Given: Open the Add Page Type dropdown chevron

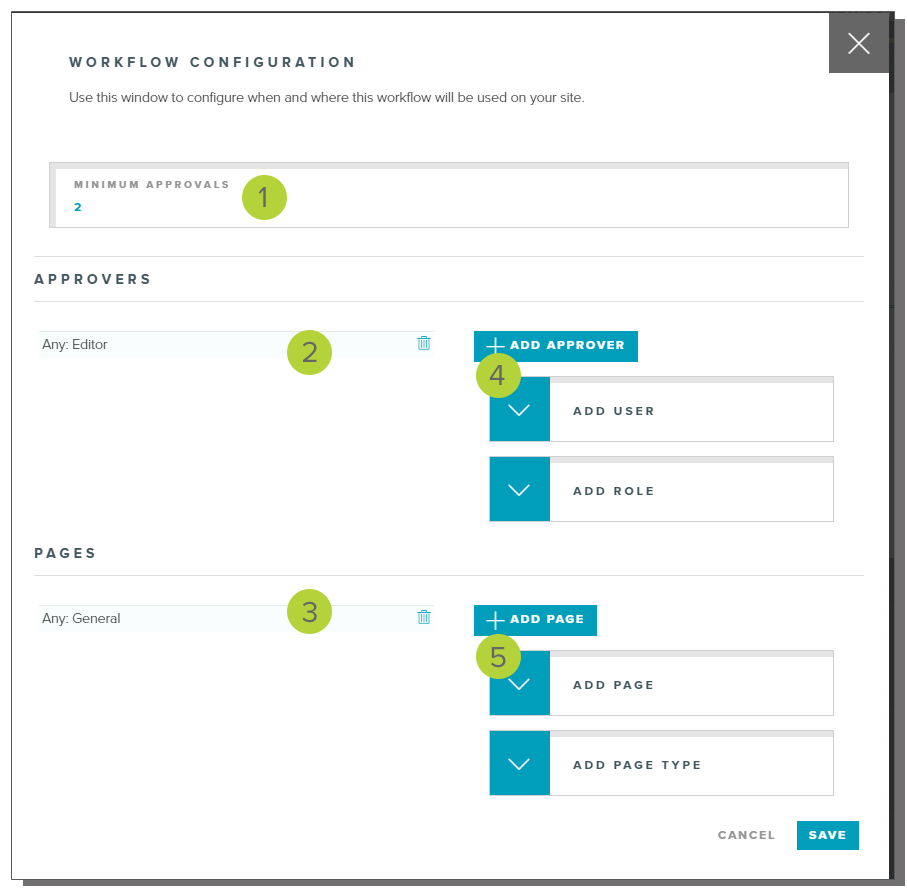Looking at the screenshot, I should tap(519, 765).
